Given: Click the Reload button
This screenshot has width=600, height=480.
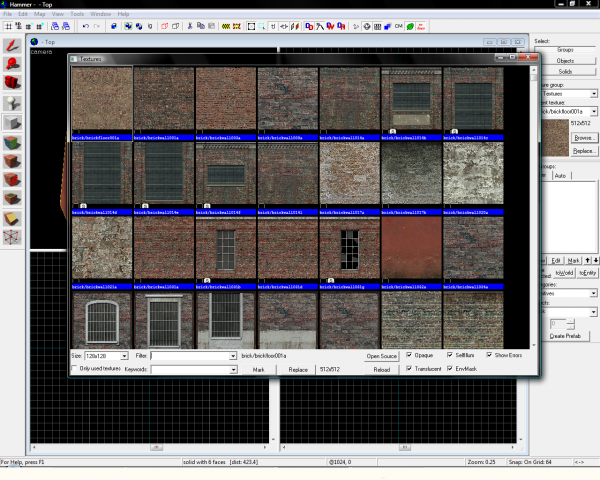Looking at the screenshot, I should coord(382,369).
